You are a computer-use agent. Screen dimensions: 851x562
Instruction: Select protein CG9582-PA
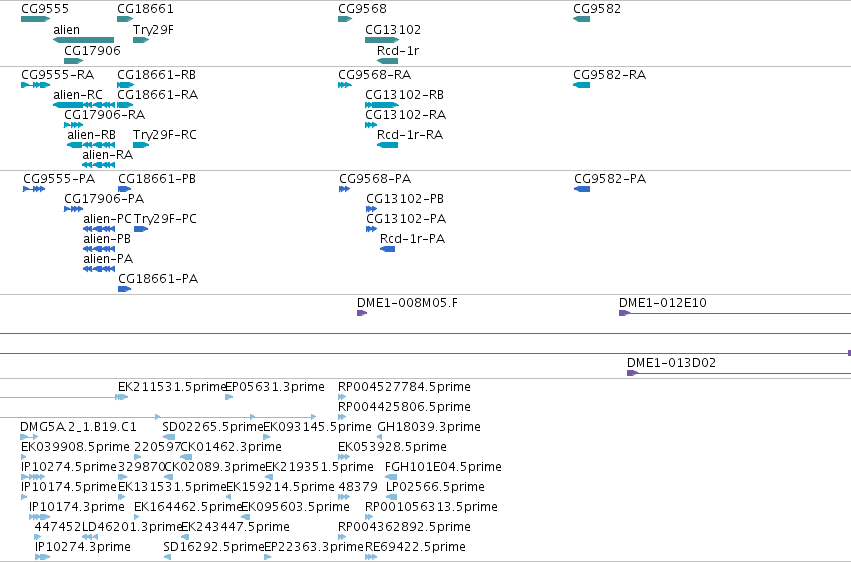[582, 189]
